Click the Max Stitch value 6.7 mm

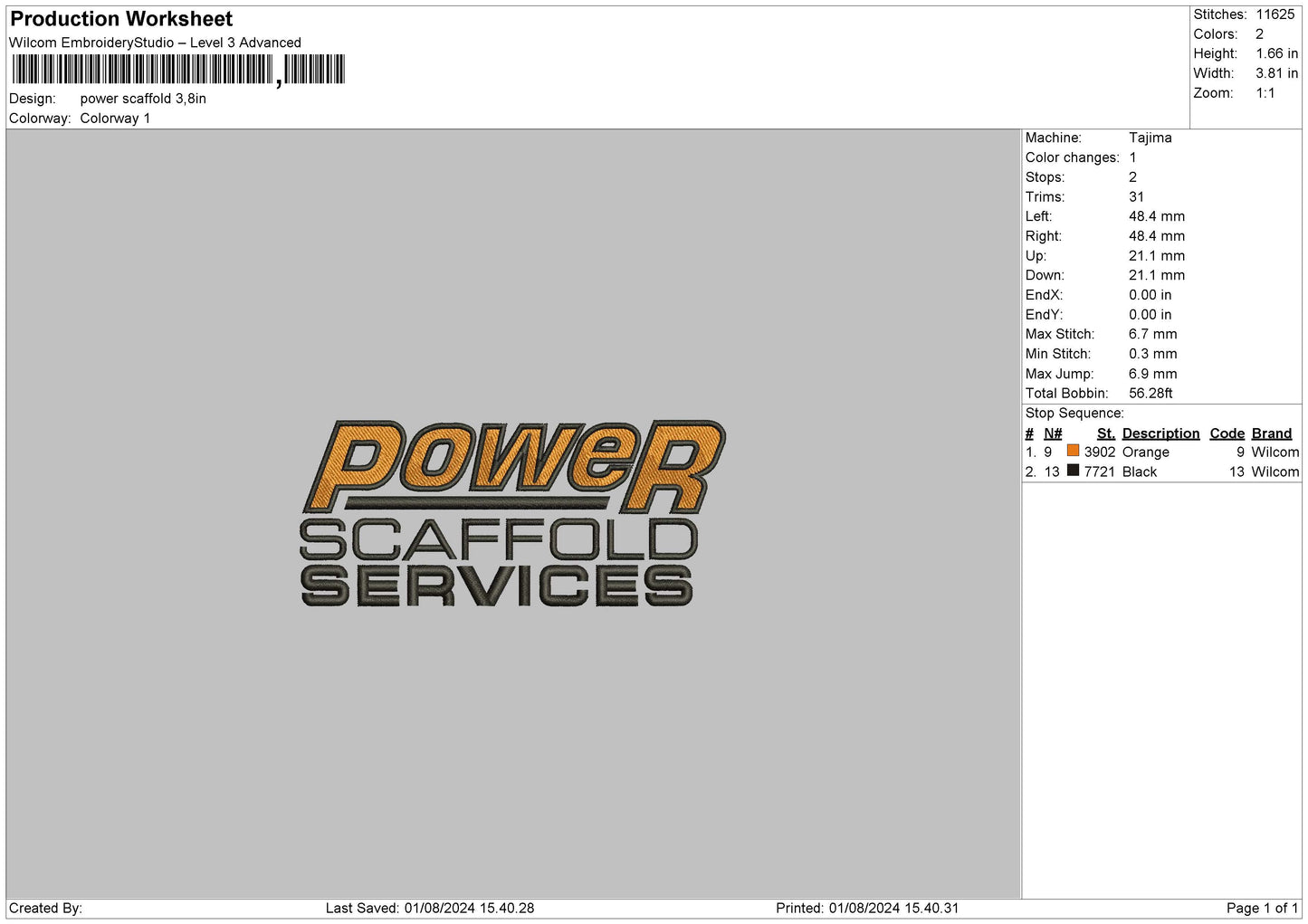(x=1152, y=334)
